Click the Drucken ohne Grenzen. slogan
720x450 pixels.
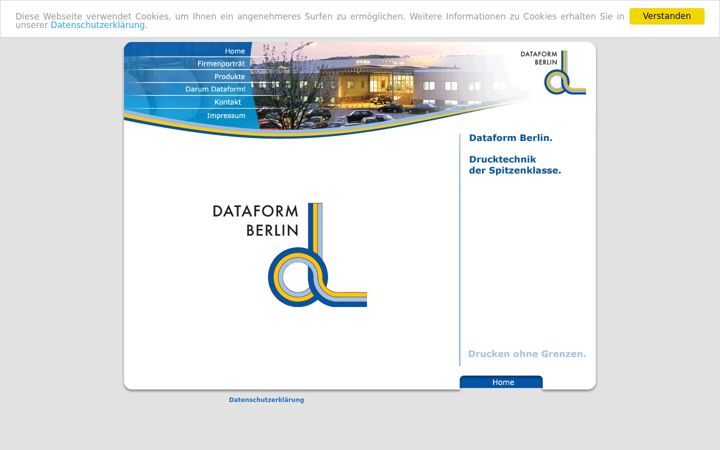(x=527, y=354)
